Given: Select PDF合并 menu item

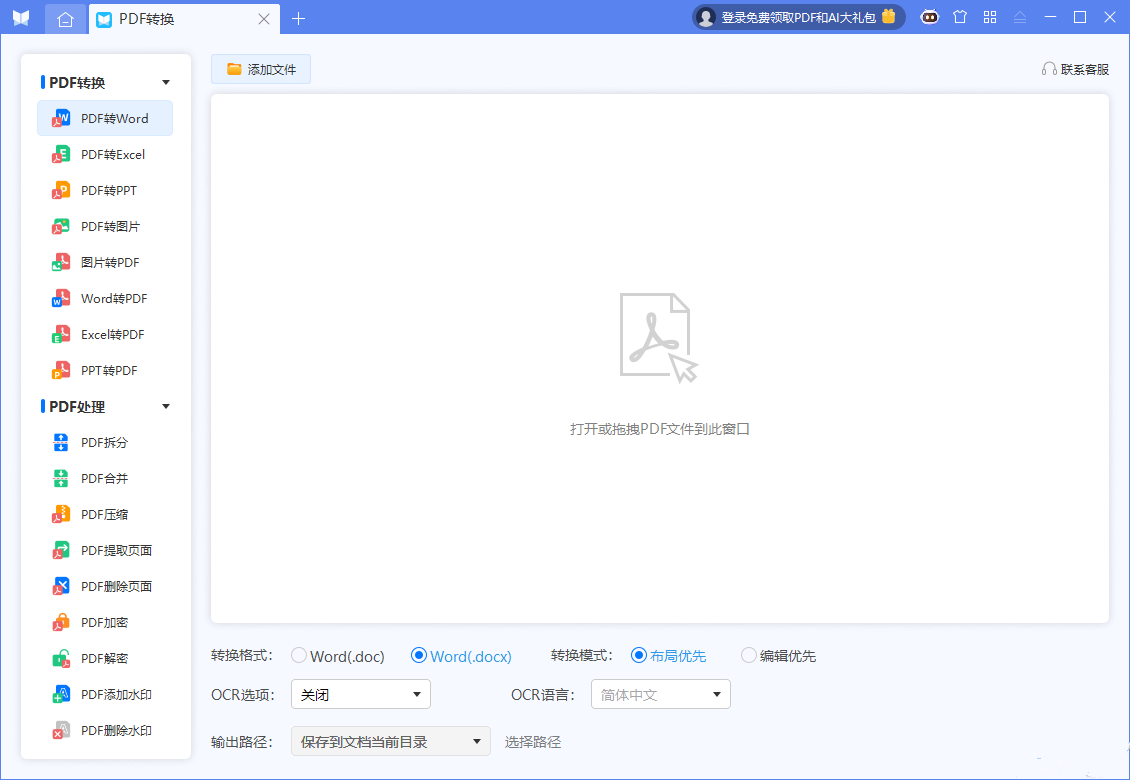Looking at the screenshot, I should 105,479.
